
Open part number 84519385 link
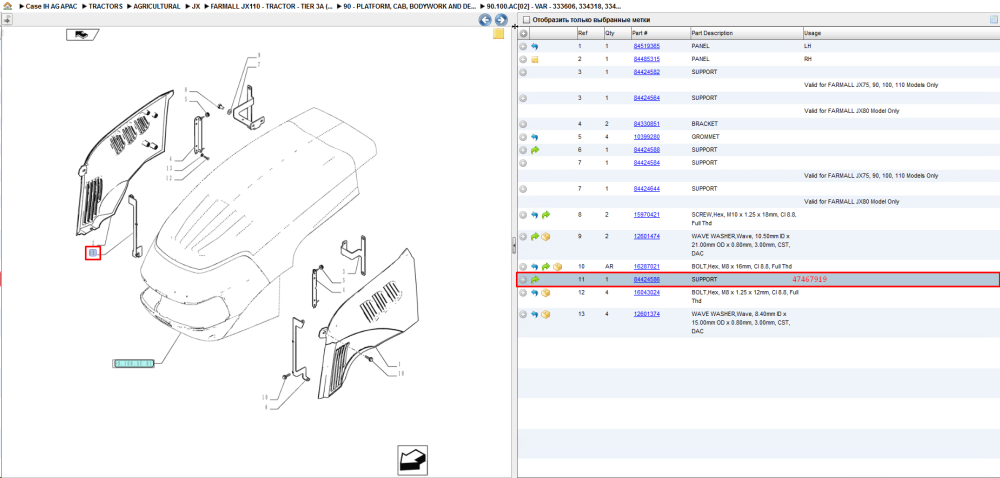[x=646, y=47]
